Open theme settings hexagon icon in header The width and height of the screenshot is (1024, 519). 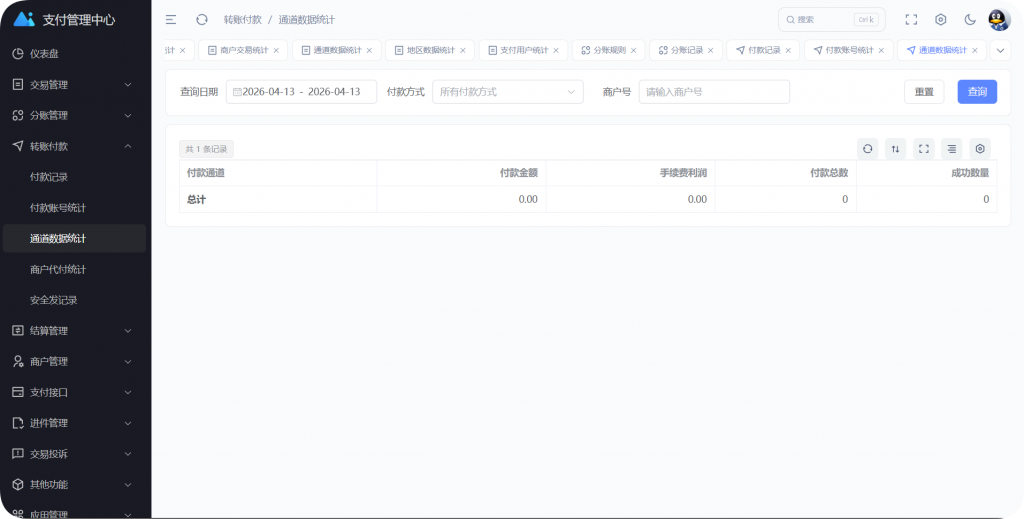[940, 20]
